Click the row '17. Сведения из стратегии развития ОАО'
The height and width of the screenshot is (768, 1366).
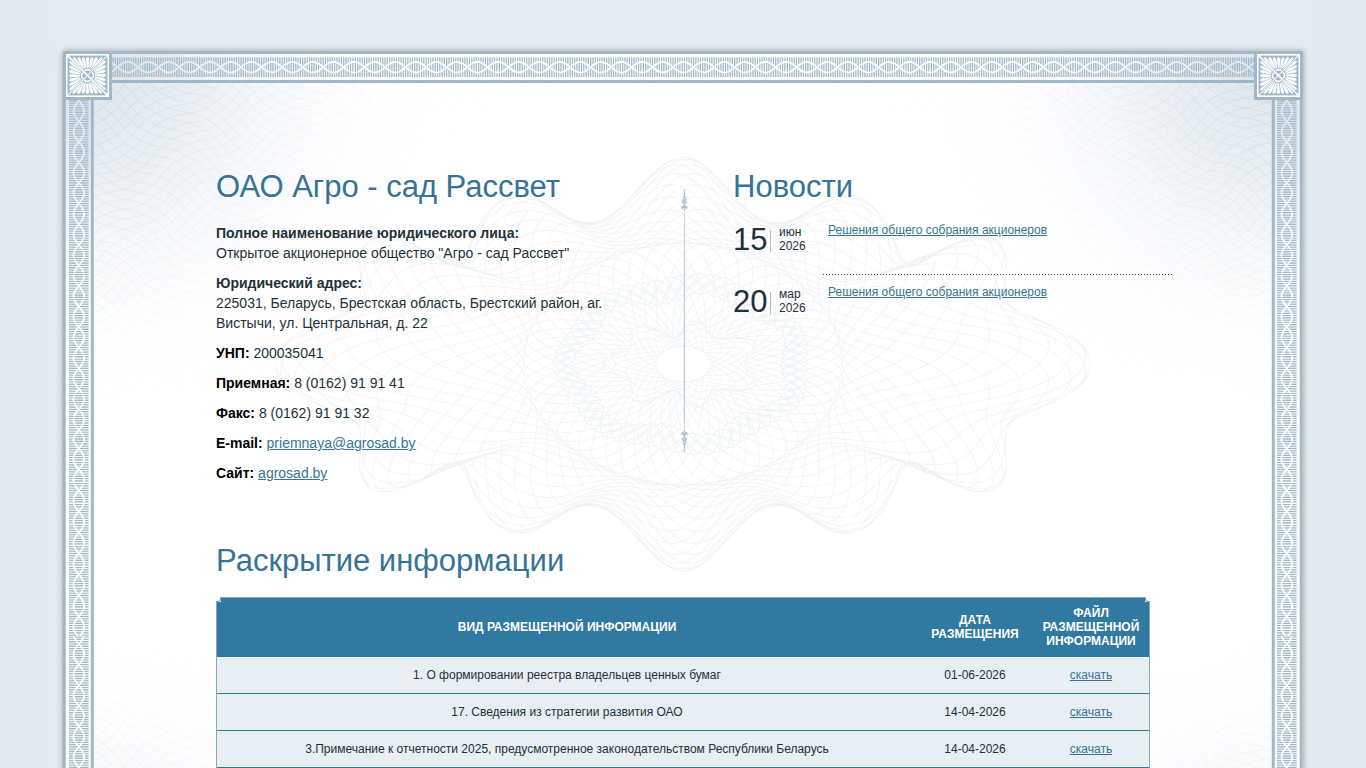click(683, 712)
